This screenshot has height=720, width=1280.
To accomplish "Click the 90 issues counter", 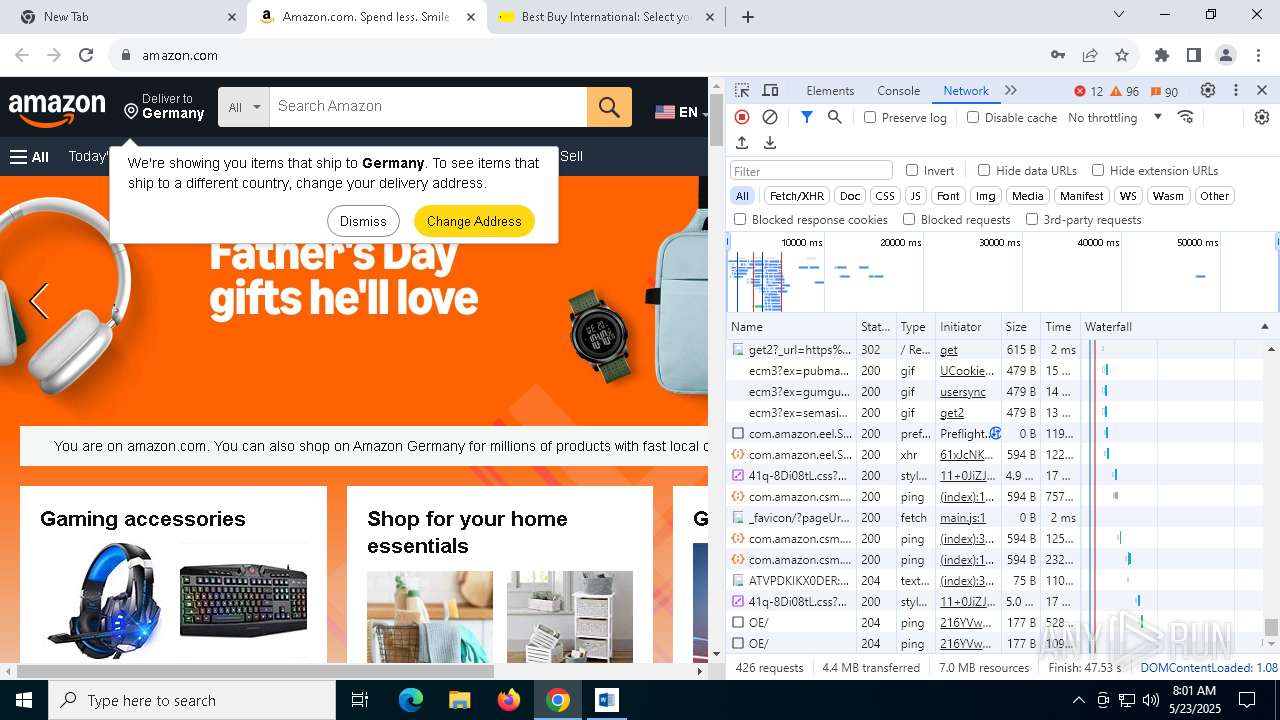I will [x=1164, y=91].
